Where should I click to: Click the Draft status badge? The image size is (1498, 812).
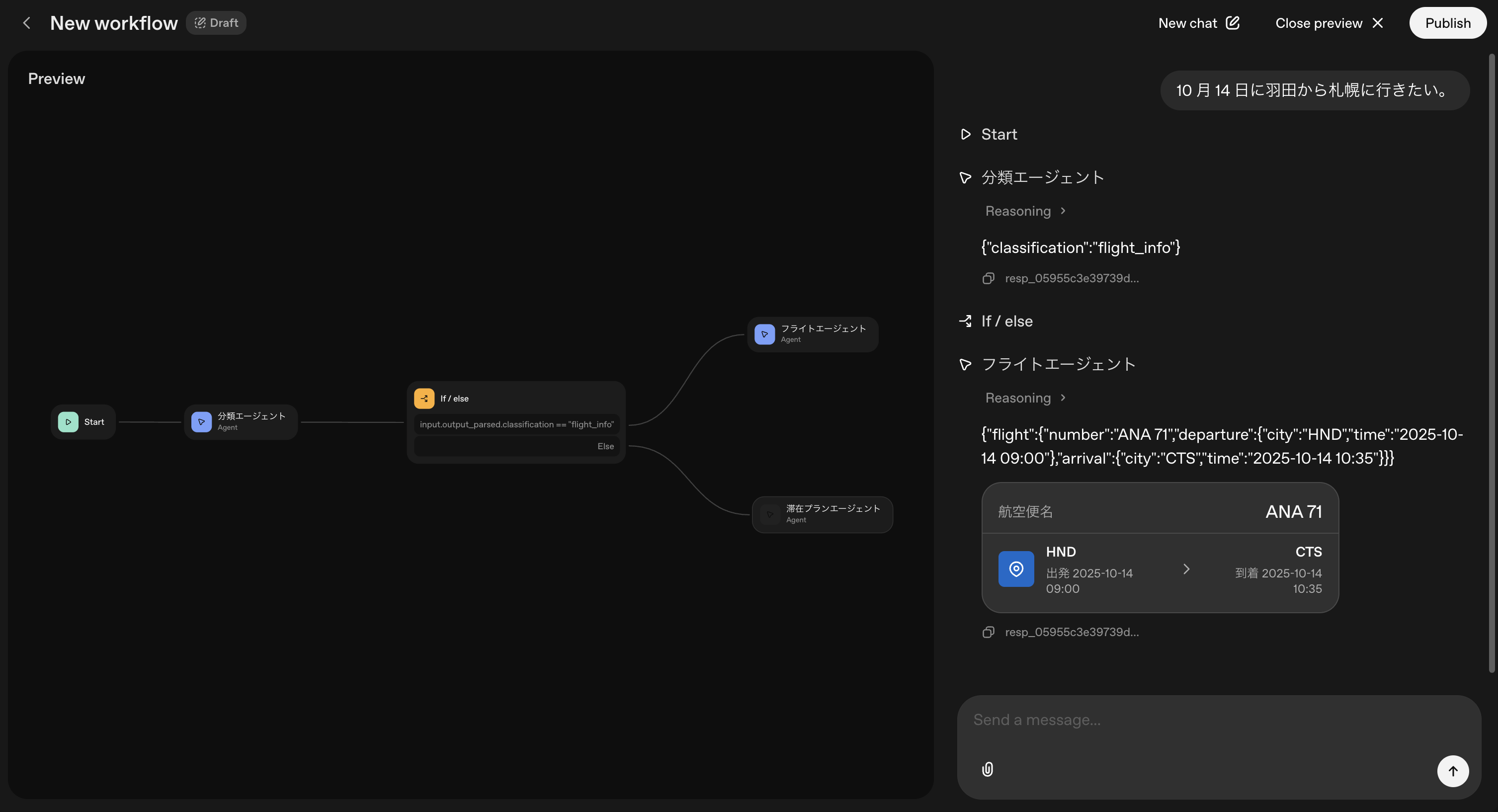[x=216, y=23]
